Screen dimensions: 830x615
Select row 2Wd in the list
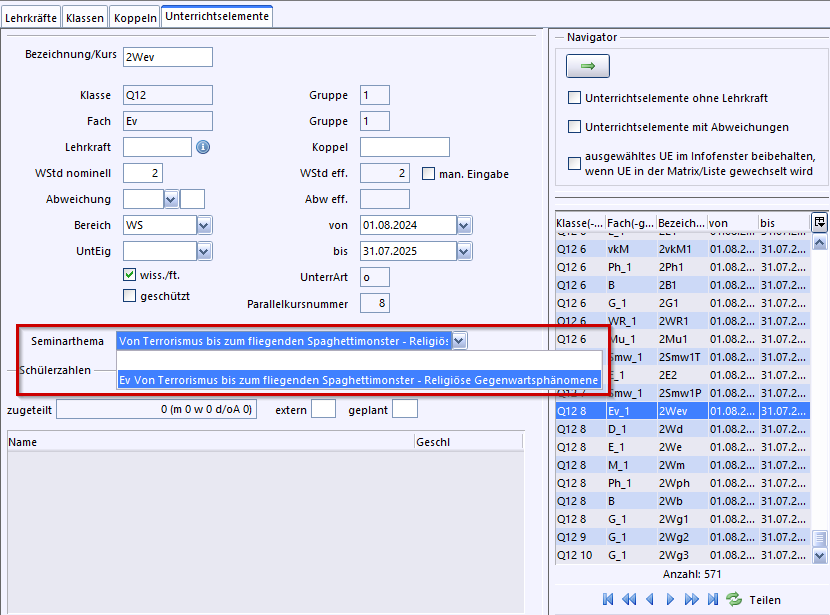pyautogui.click(x=683, y=429)
